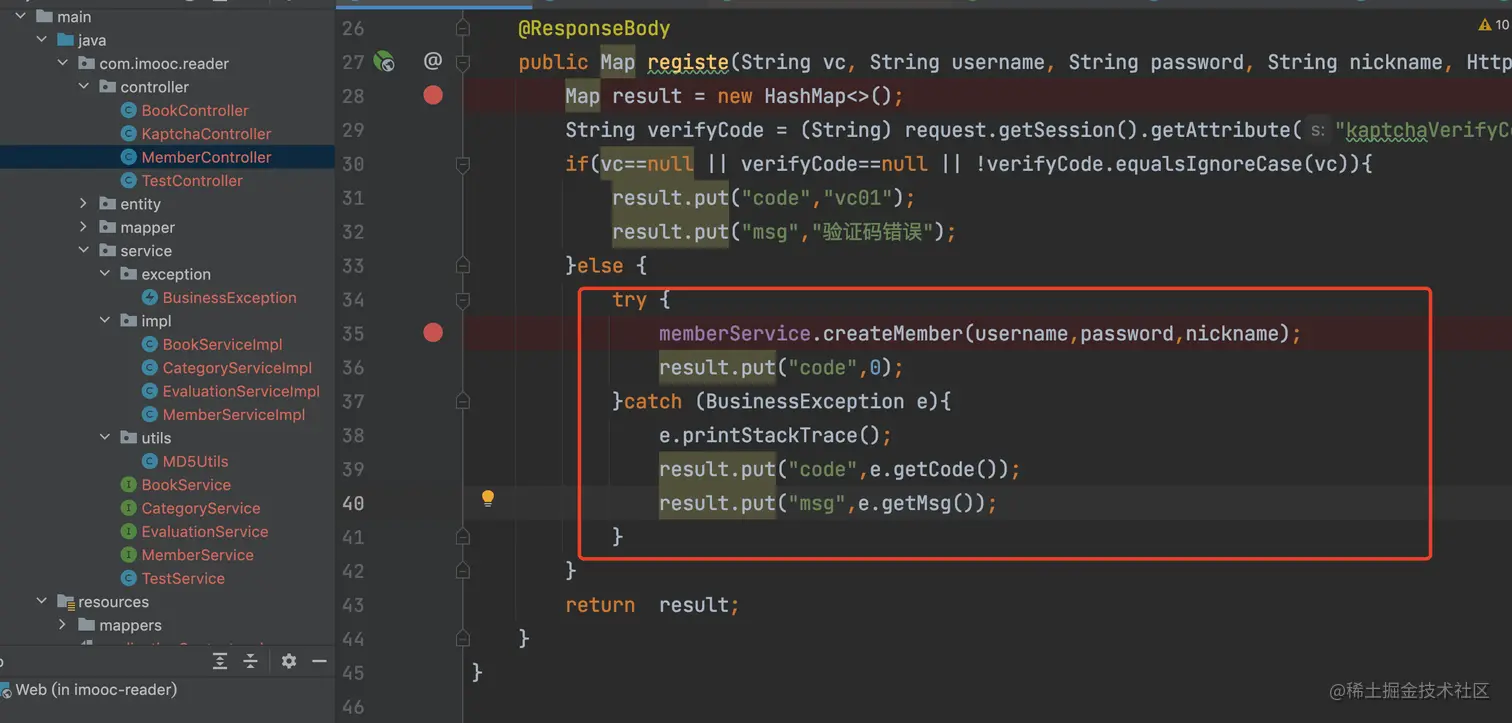1512x723 pixels.
Task: Click the Spring bean gutter icon on line 27
Action: tap(384, 62)
